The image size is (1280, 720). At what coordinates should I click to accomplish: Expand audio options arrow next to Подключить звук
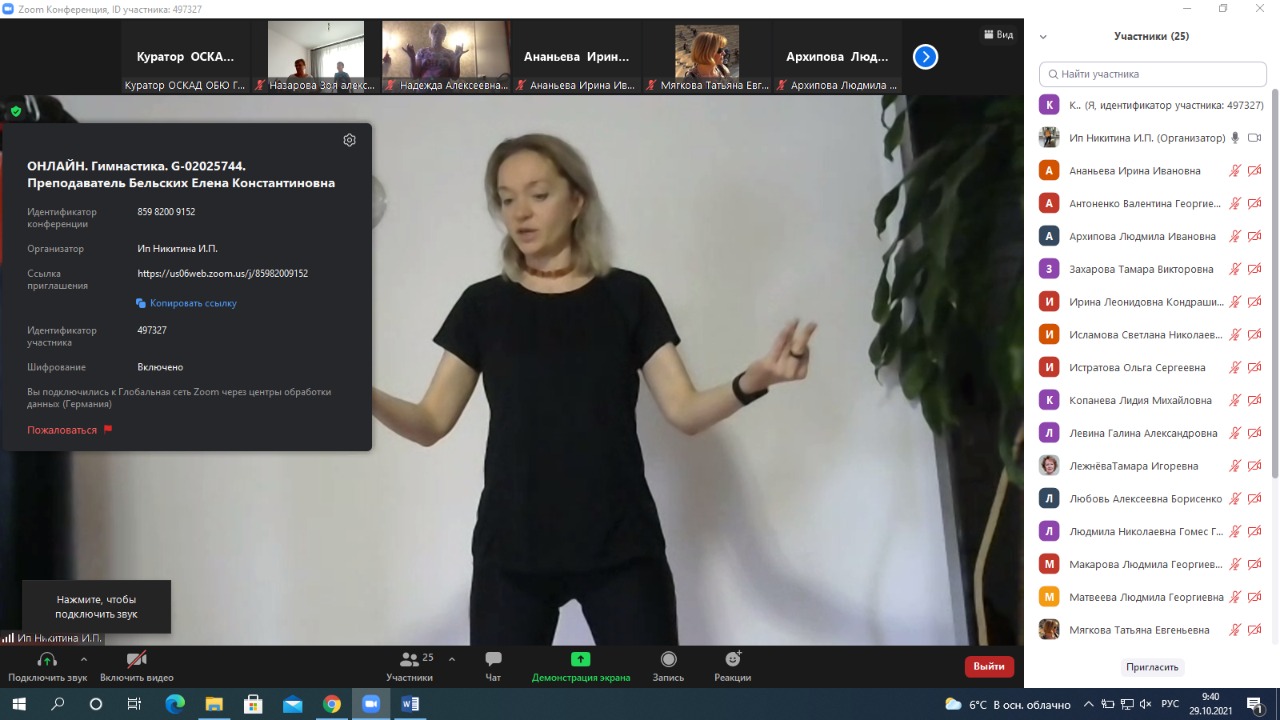pos(83,659)
